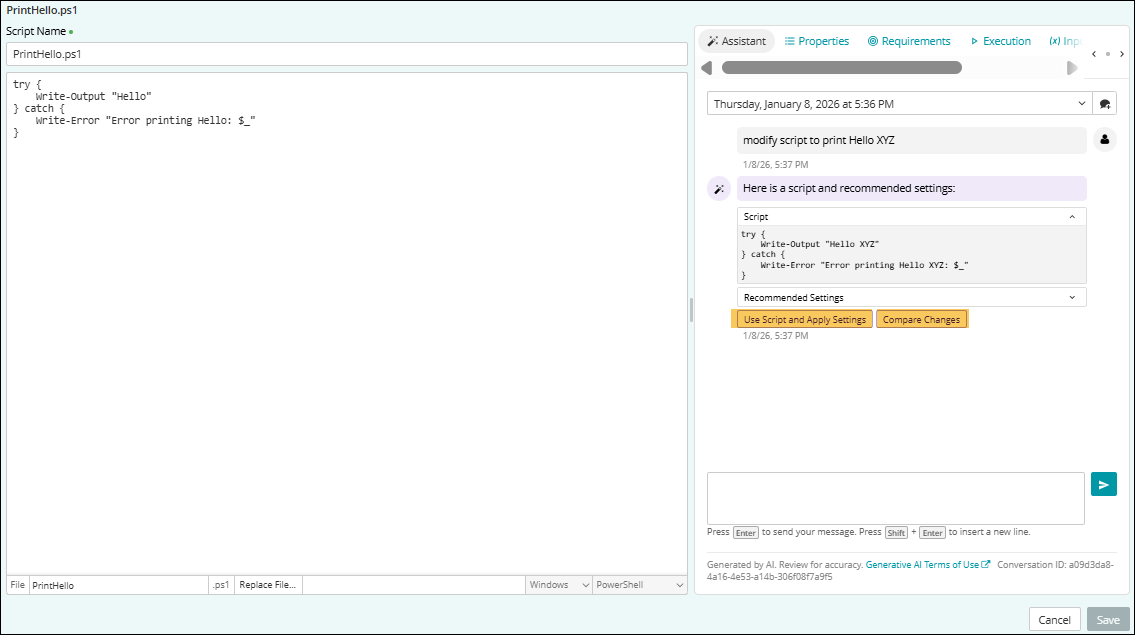Open the Requirements tab

tap(908, 41)
